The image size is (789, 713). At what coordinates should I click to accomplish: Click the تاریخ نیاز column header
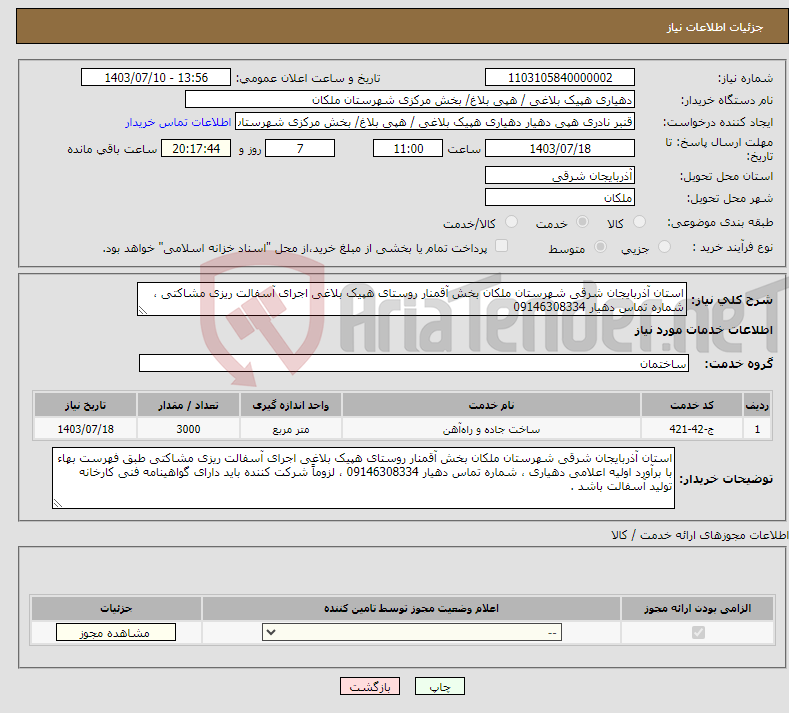[85, 405]
